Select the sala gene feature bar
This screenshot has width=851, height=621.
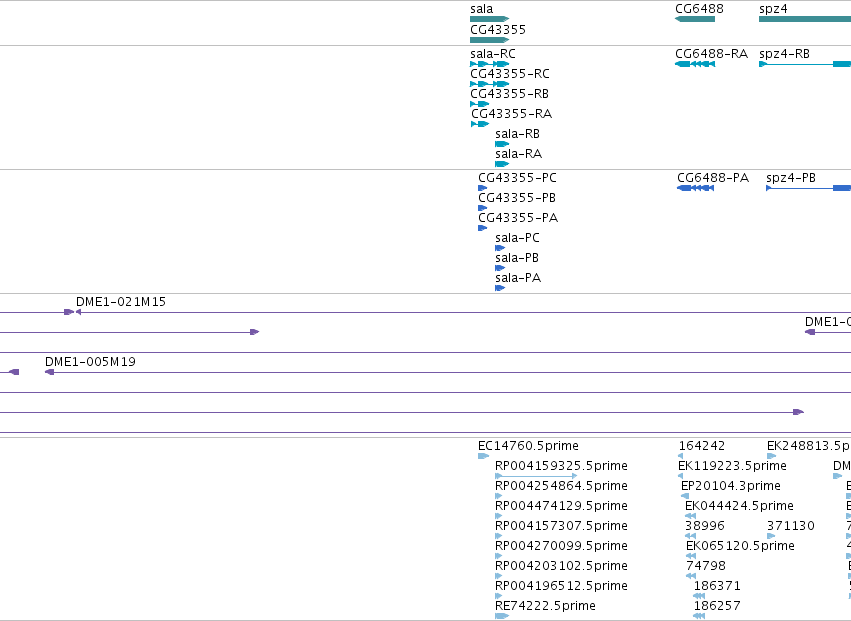coord(490,19)
